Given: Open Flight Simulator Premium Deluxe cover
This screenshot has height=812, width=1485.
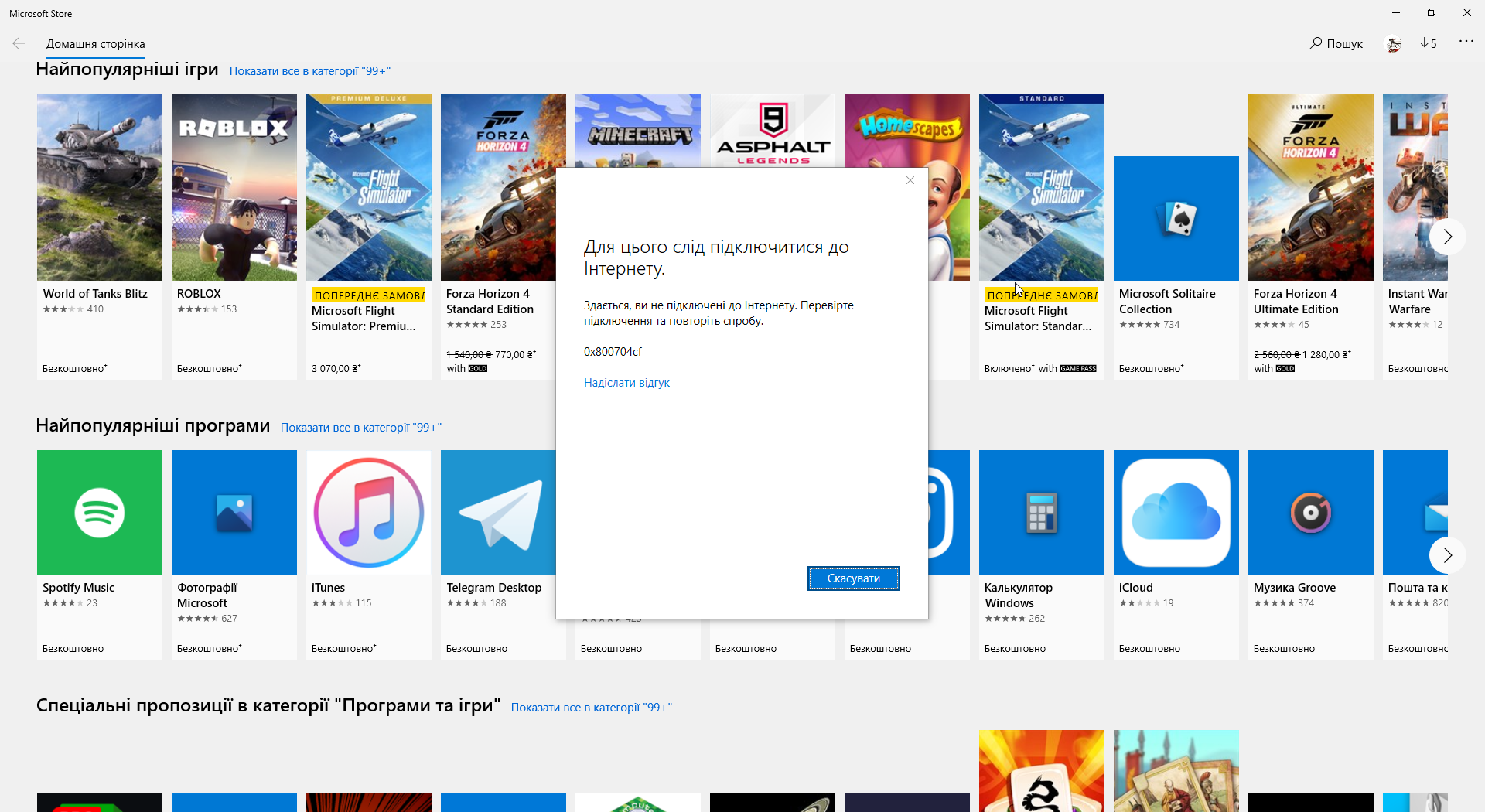Looking at the screenshot, I should pyautogui.click(x=369, y=187).
